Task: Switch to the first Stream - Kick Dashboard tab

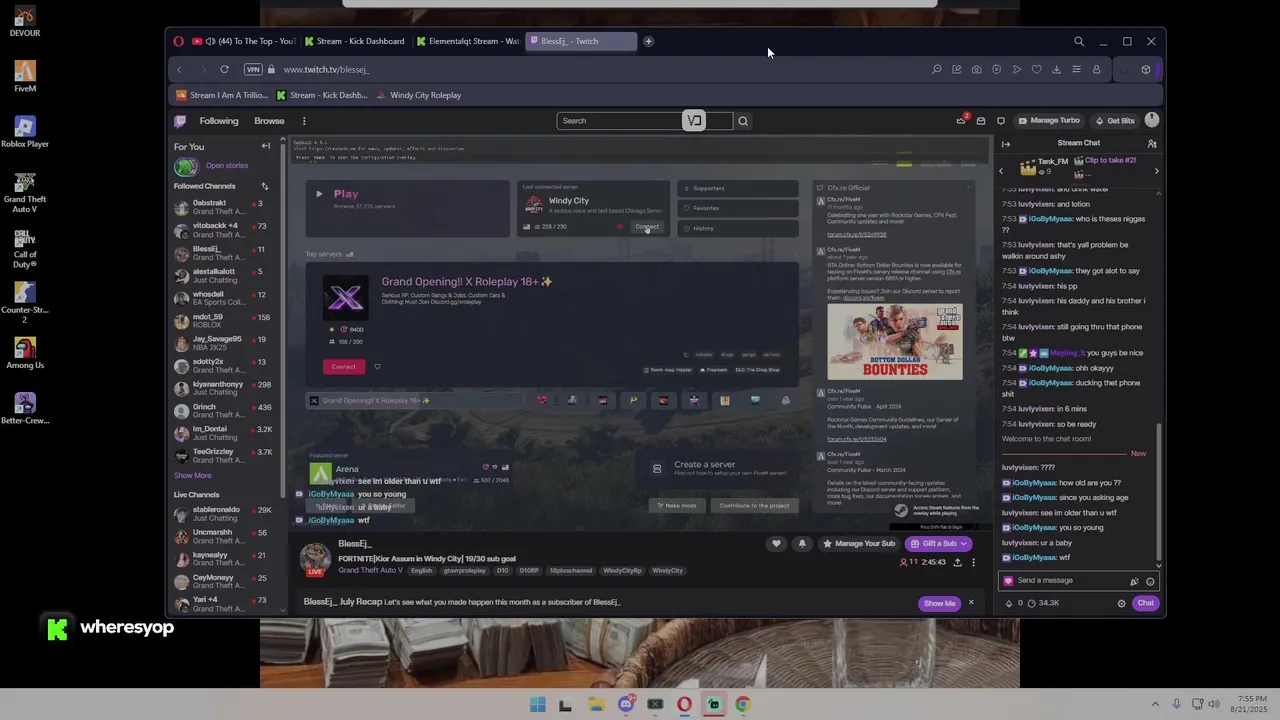Action: tap(356, 41)
